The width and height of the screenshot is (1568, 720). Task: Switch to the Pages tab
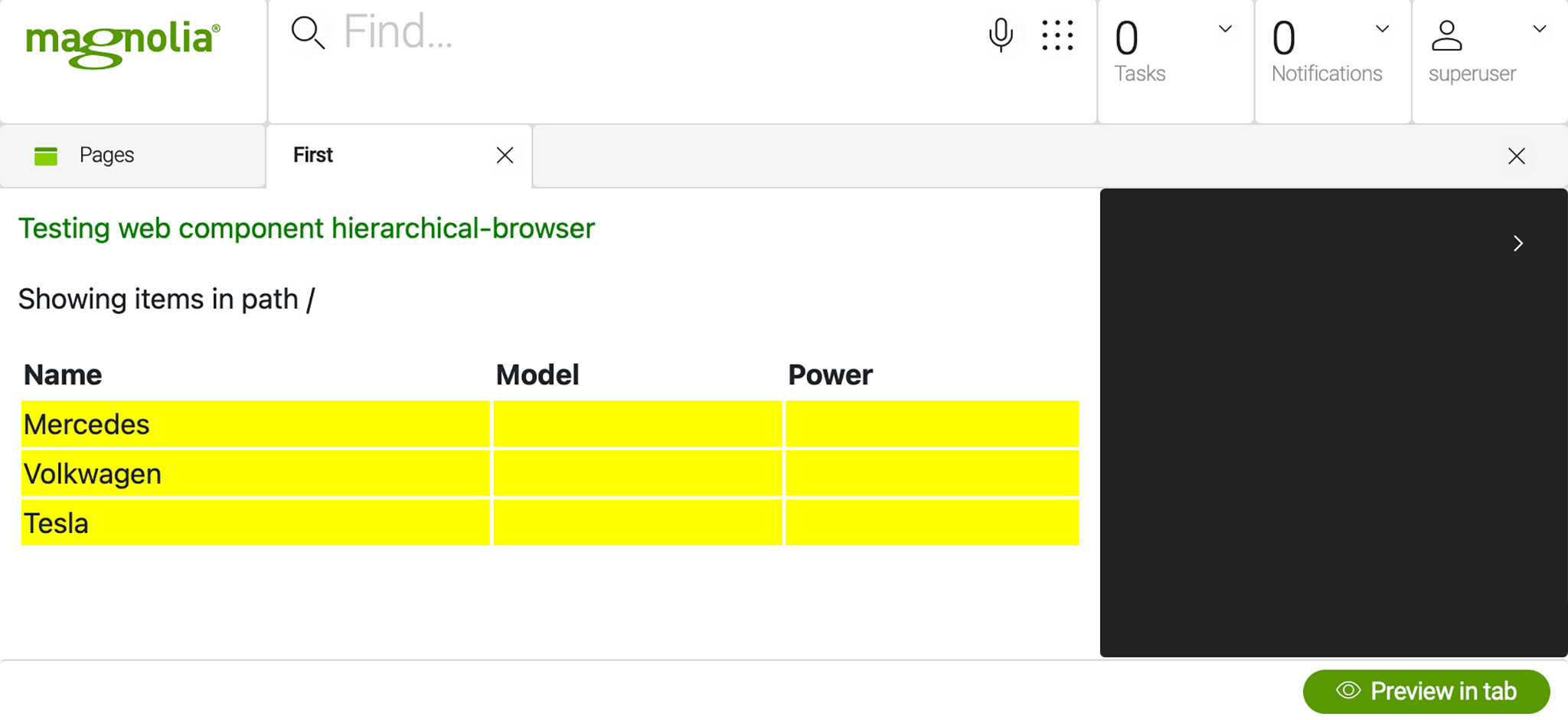(107, 155)
